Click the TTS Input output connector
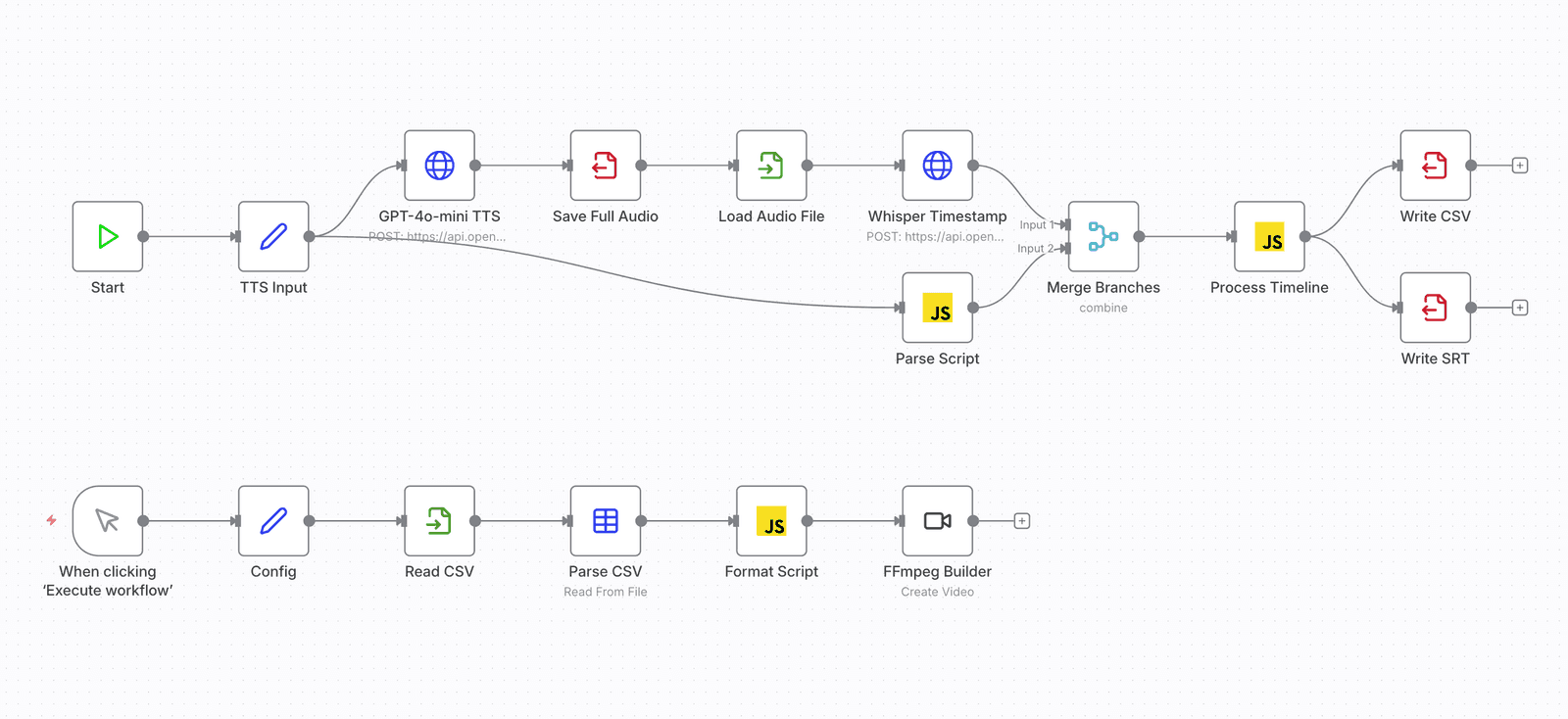 coord(309,236)
